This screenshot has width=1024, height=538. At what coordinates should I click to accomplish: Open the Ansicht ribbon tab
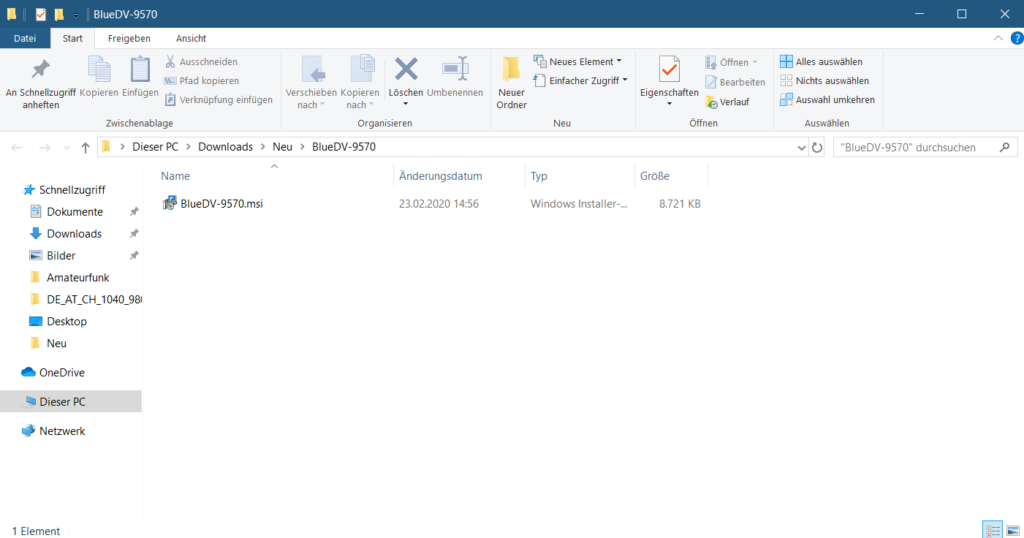coord(191,39)
